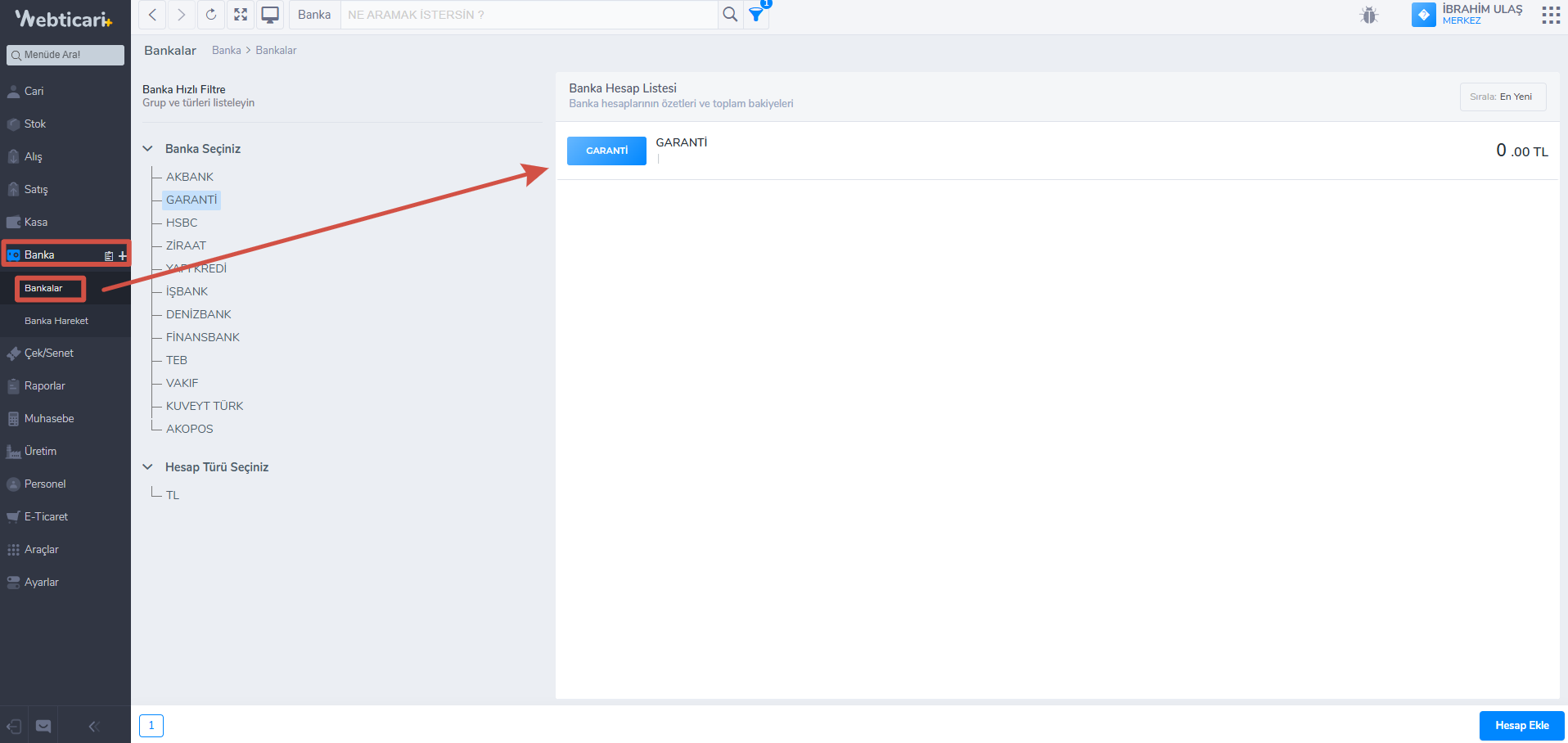
Task: Collapse the Hesap Türü Seçiniz section
Action: tap(148, 467)
